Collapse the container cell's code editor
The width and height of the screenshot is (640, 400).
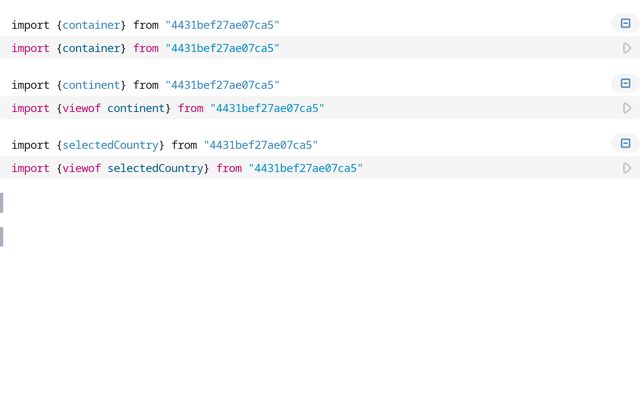coord(625,23)
